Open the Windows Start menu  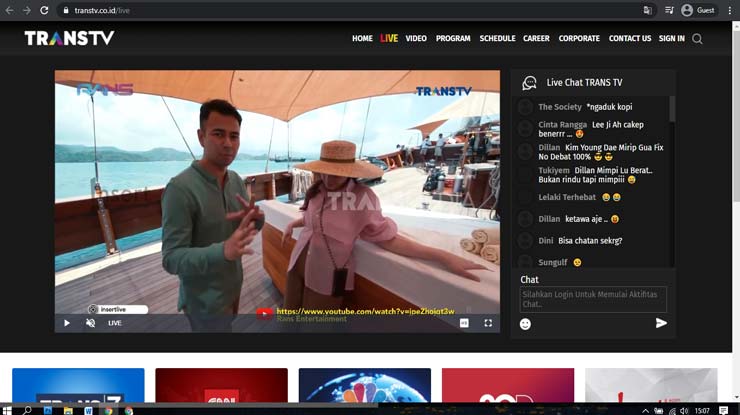click(x=7, y=410)
